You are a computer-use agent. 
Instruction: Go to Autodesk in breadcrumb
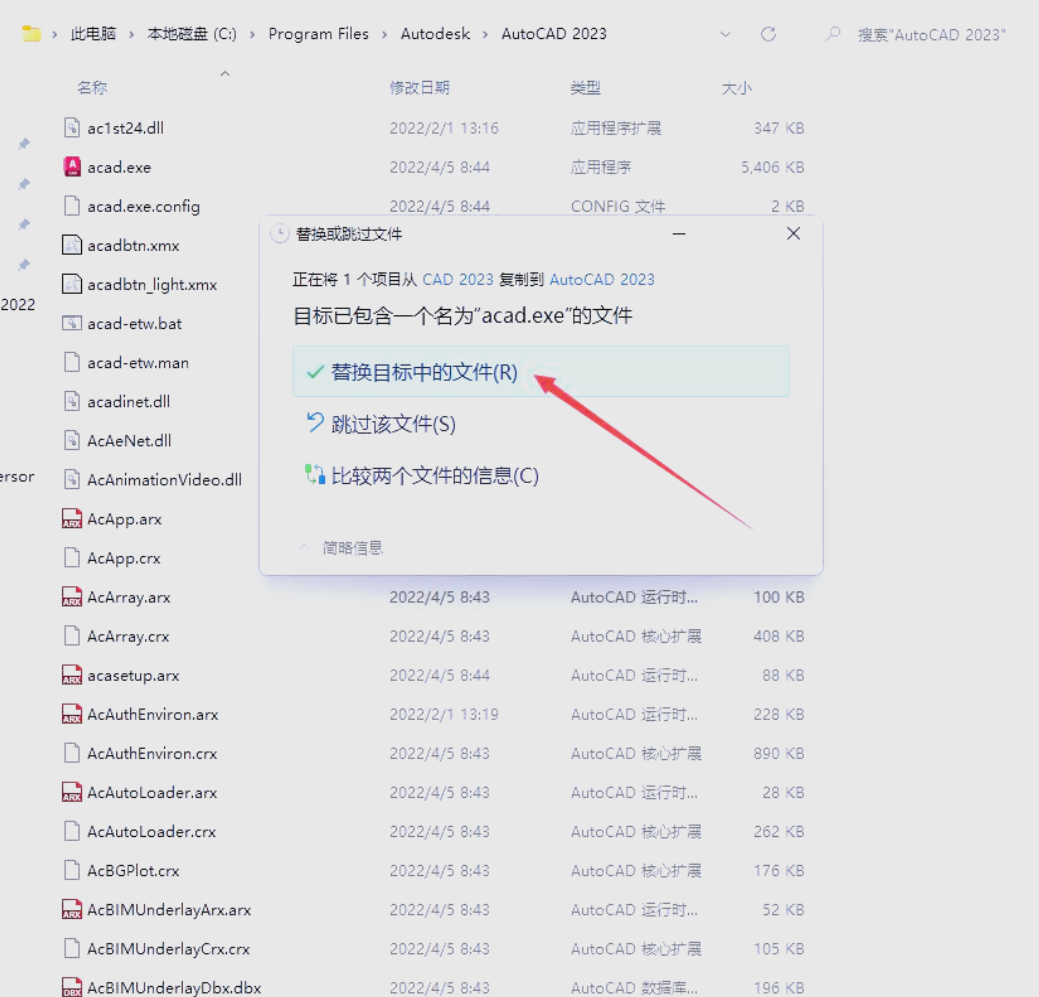pos(435,34)
